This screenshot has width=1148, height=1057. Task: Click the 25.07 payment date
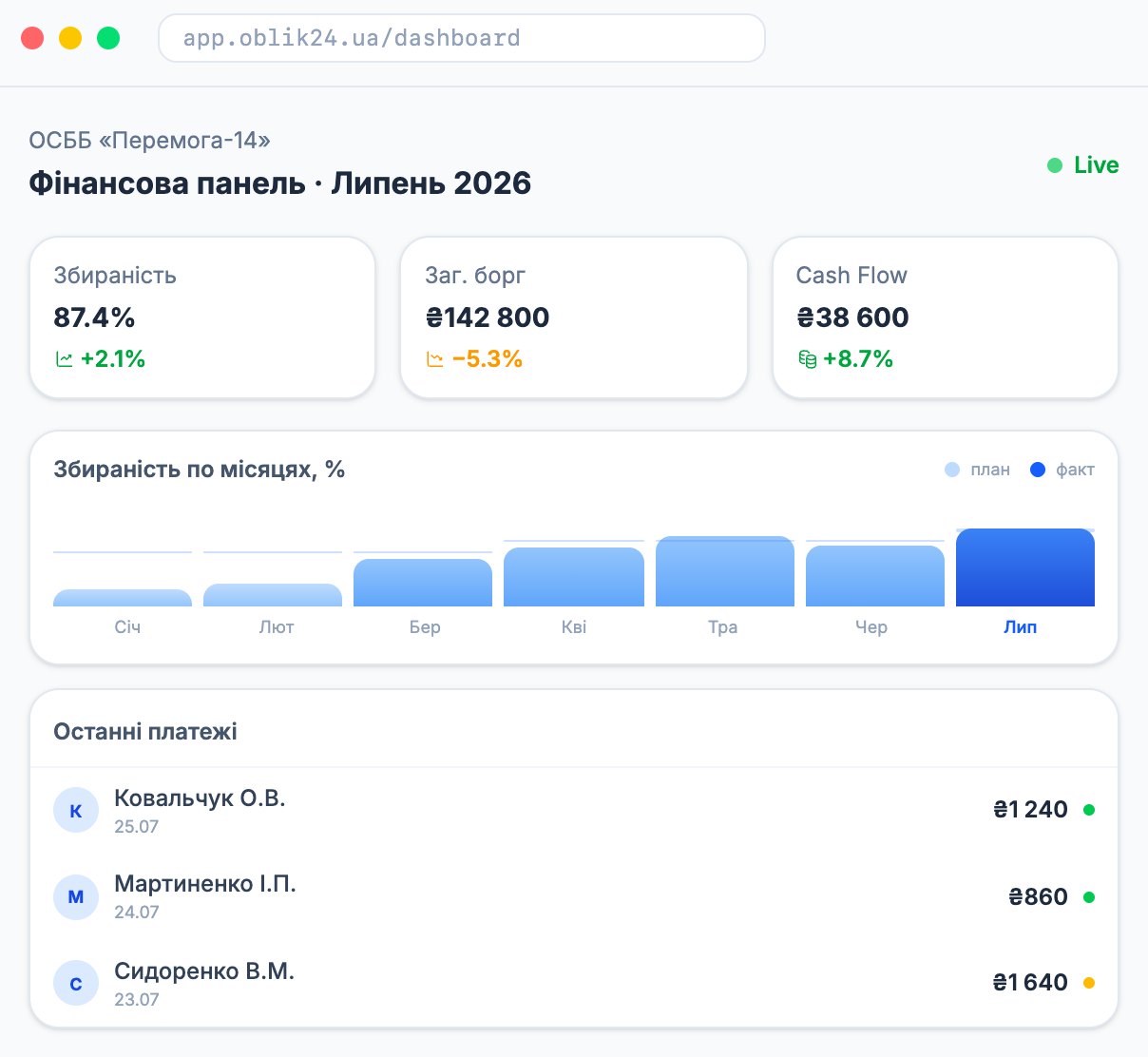(x=137, y=827)
